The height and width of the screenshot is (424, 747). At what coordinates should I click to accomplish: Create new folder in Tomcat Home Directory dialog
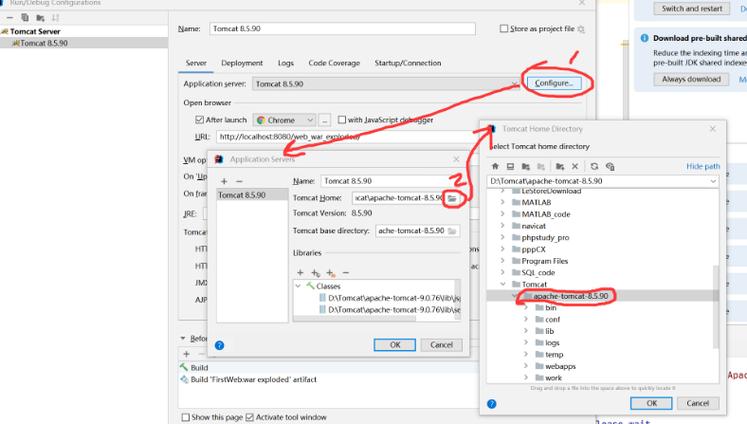(x=560, y=166)
